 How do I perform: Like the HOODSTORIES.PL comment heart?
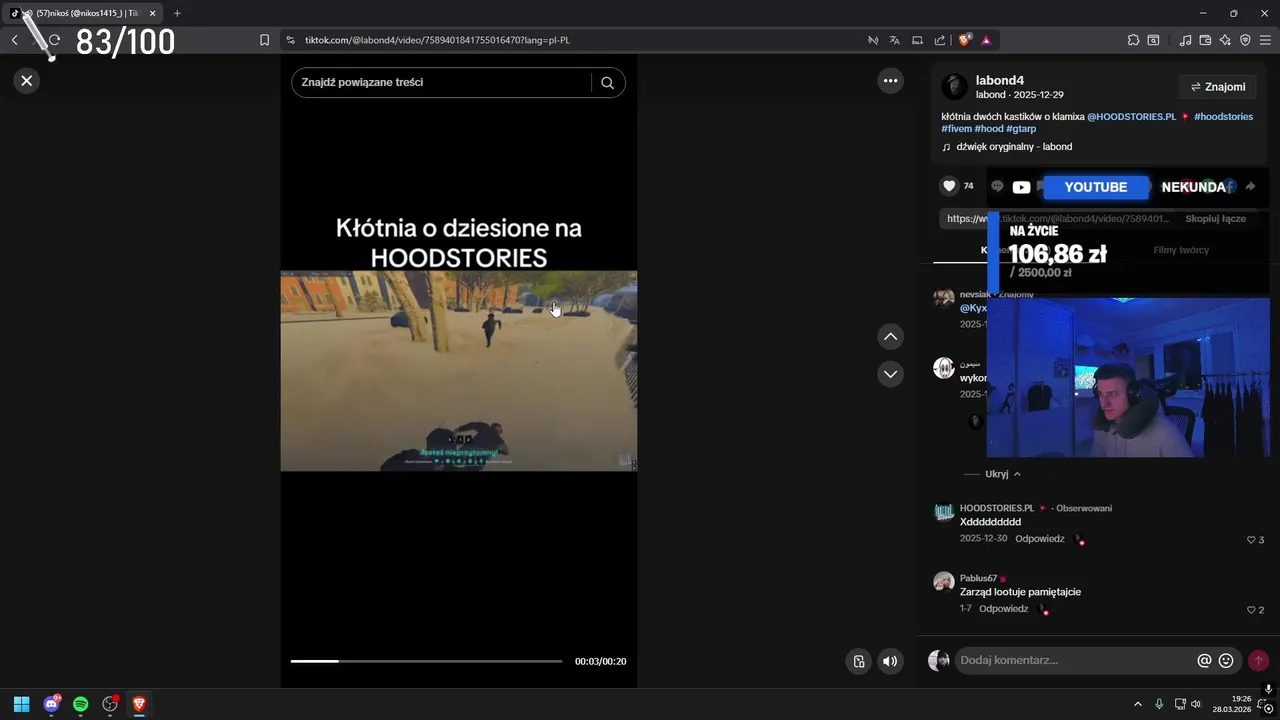(x=1251, y=540)
